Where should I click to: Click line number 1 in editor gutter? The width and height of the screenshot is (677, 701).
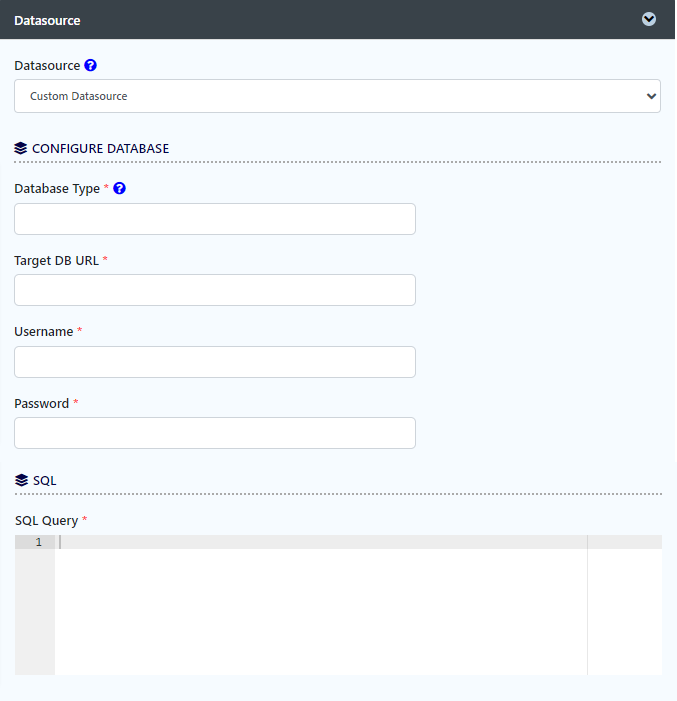(38, 542)
